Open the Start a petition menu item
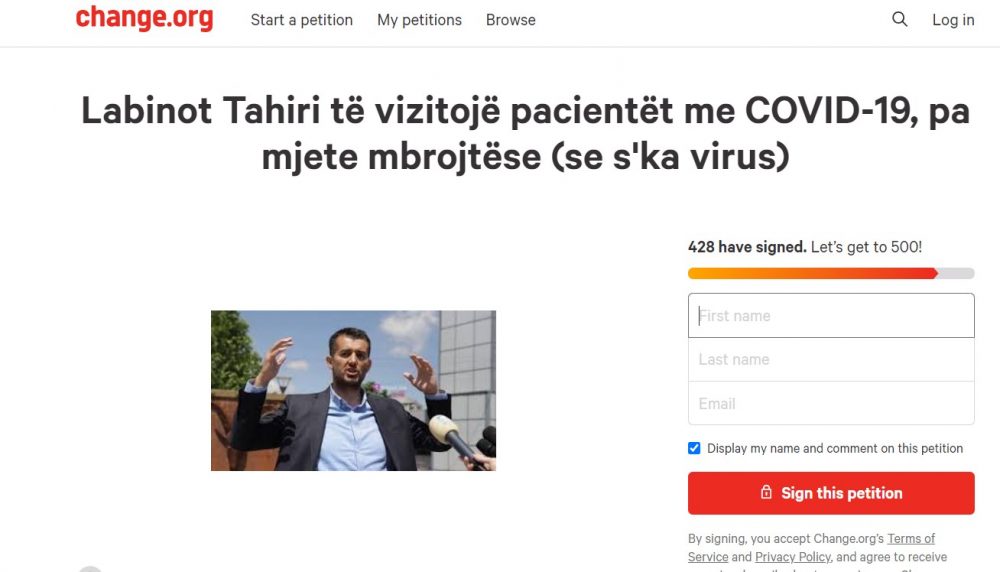 coord(301,20)
